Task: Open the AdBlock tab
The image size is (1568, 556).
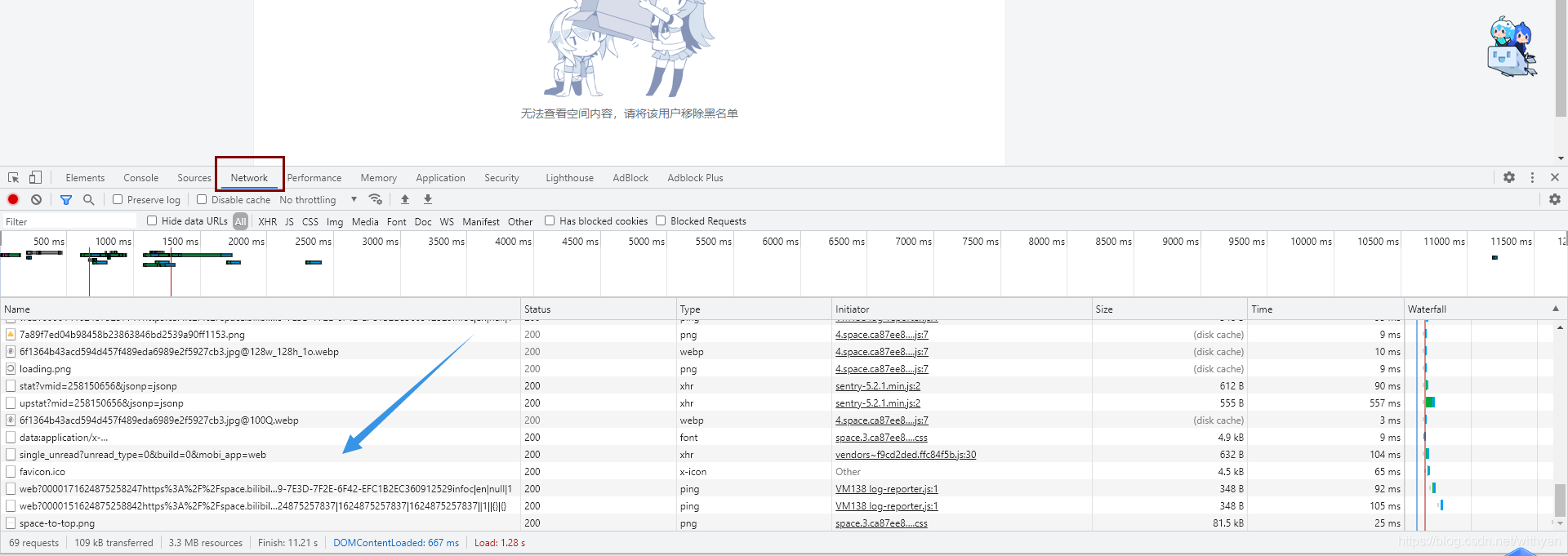Action: [x=630, y=178]
